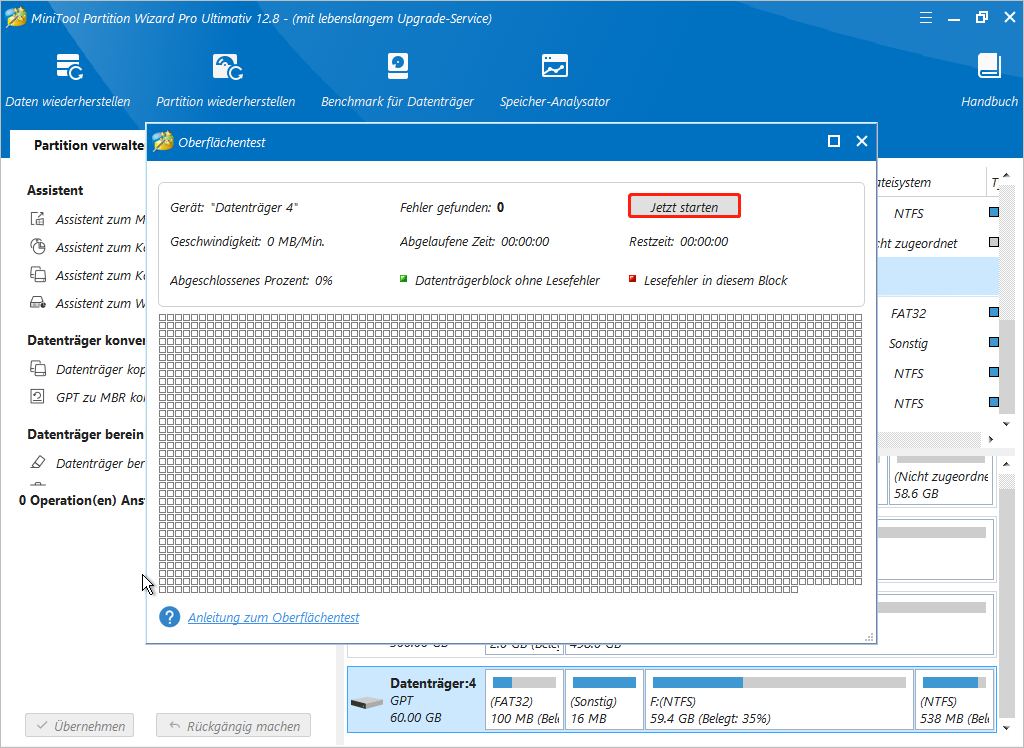Viewport: 1024px width, 748px height.
Task: Click the 0 Operation(en) Anstehend label
Action: click(x=82, y=500)
